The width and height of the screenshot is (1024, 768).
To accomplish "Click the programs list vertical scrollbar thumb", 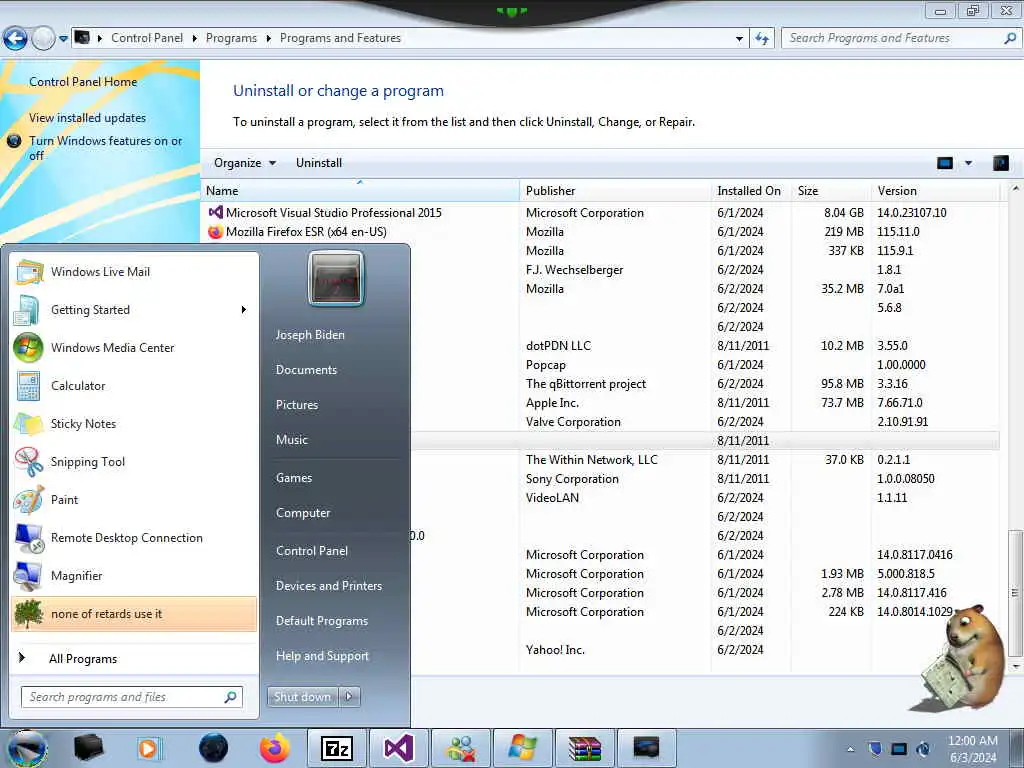I will coord(1015,592).
